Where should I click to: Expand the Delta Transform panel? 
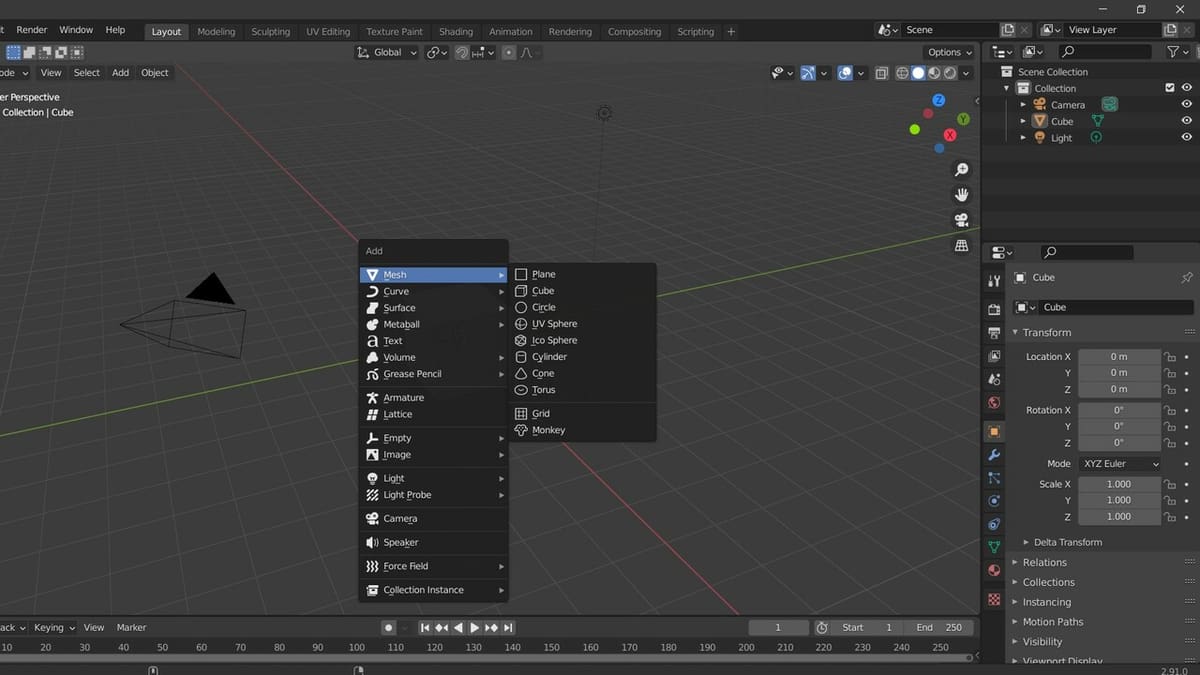tap(1067, 542)
